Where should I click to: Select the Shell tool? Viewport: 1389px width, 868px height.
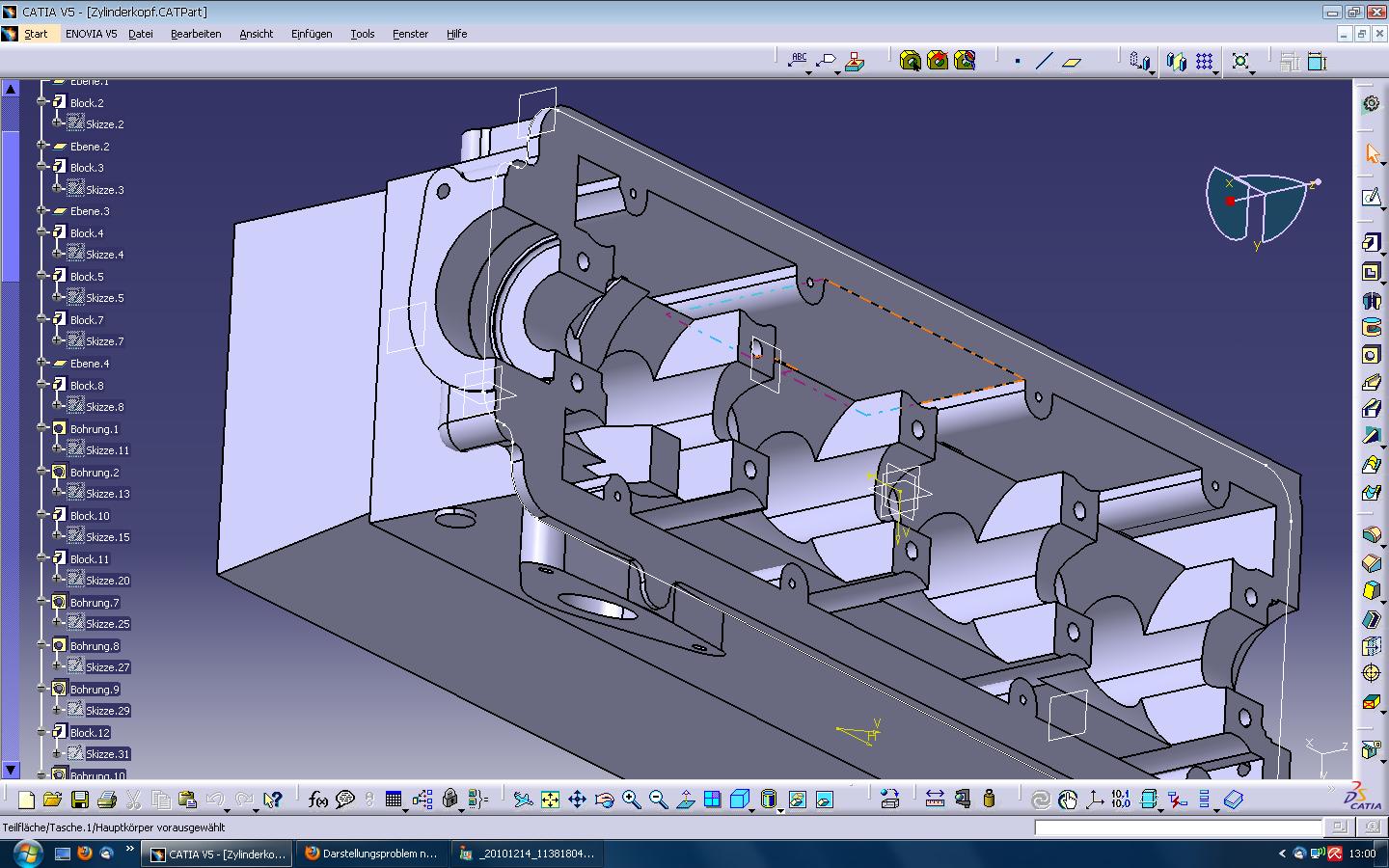1371,618
